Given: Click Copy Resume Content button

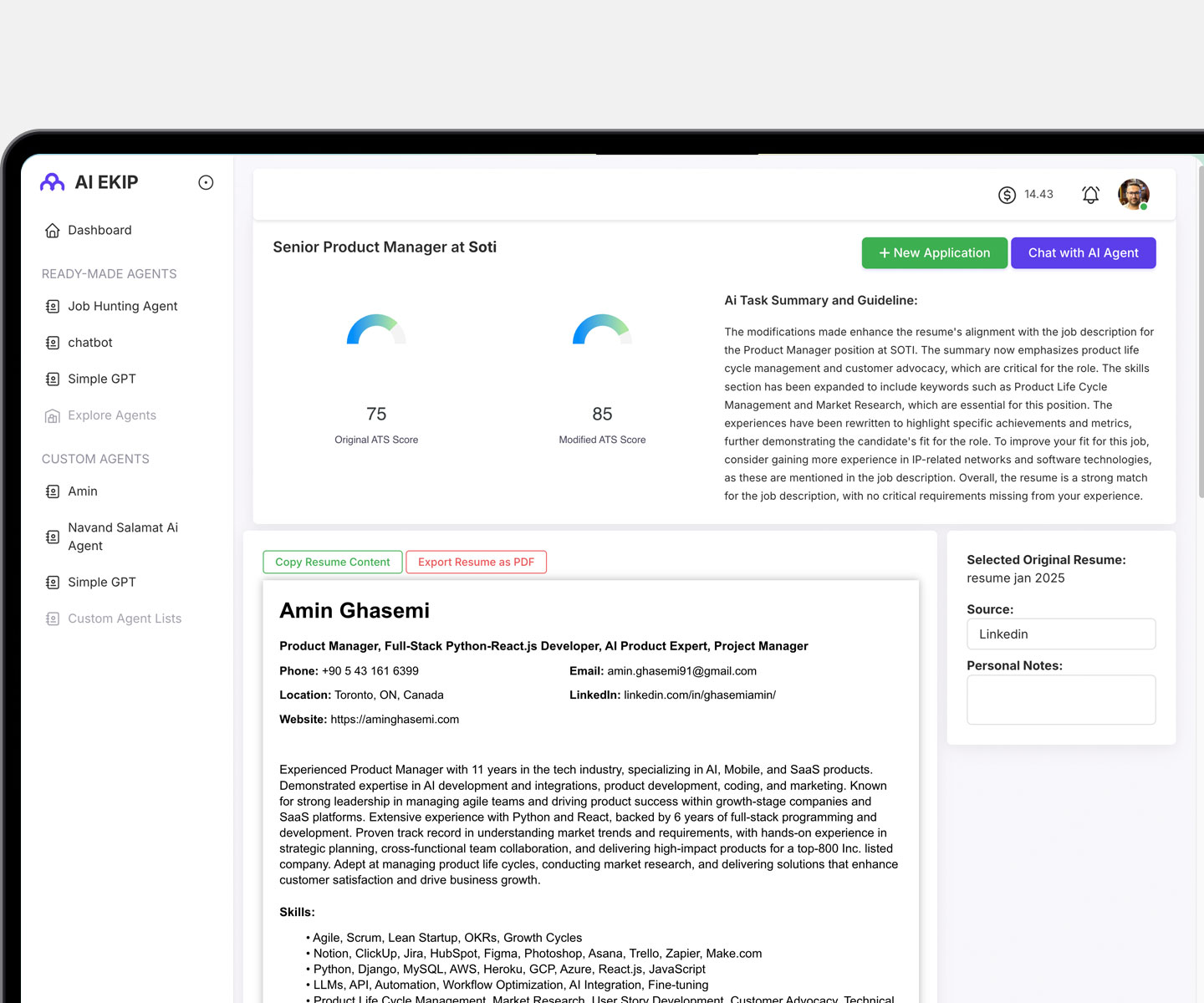Looking at the screenshot, I should tap(332, 562).
